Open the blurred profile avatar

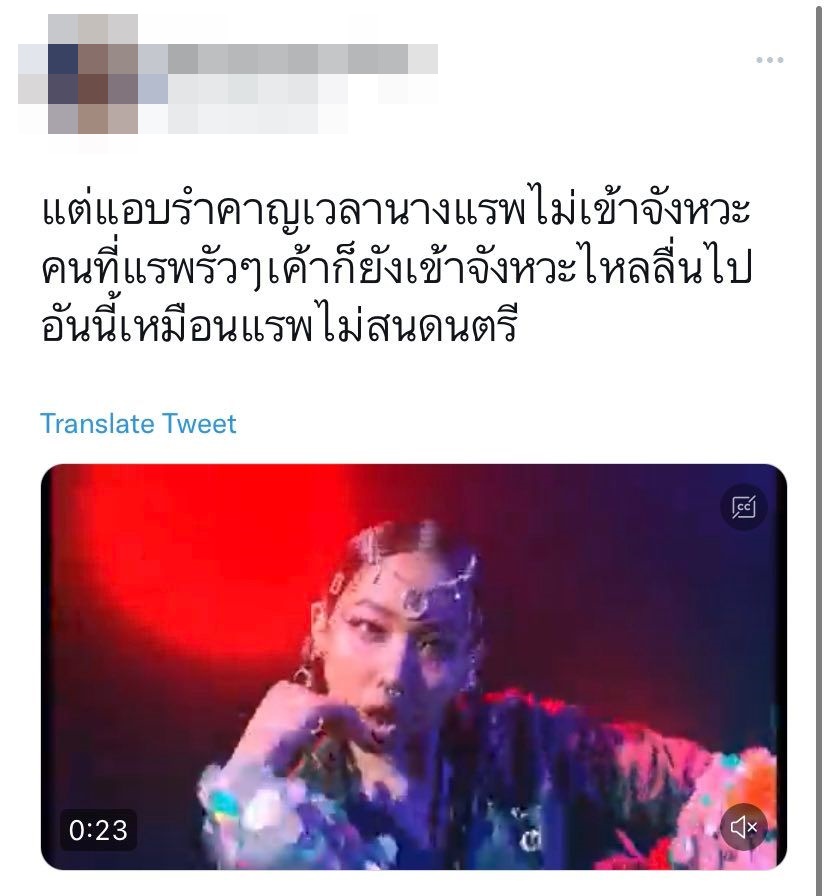click(x=93, y=74)
